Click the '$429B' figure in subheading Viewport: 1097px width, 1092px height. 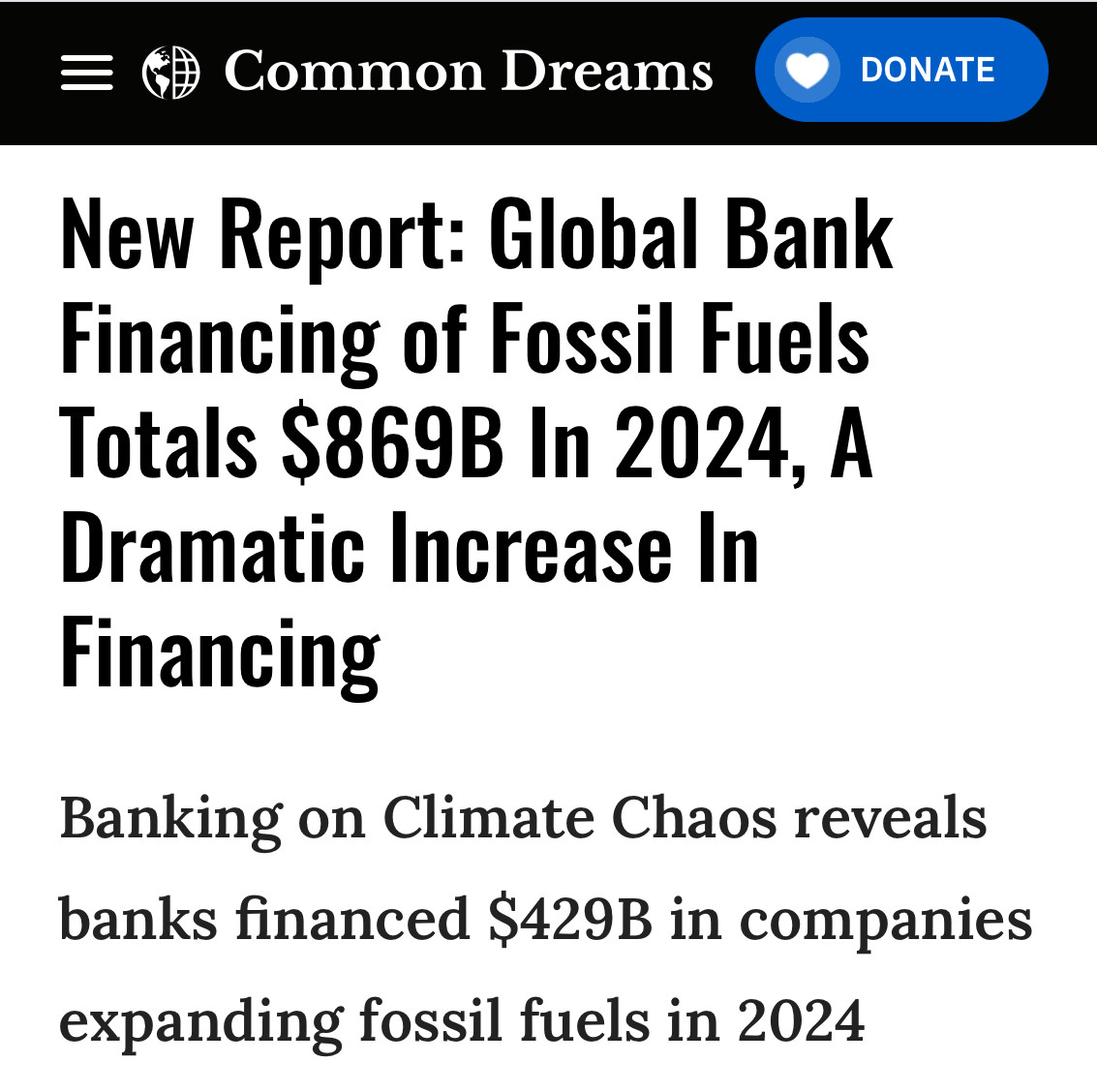570,920
